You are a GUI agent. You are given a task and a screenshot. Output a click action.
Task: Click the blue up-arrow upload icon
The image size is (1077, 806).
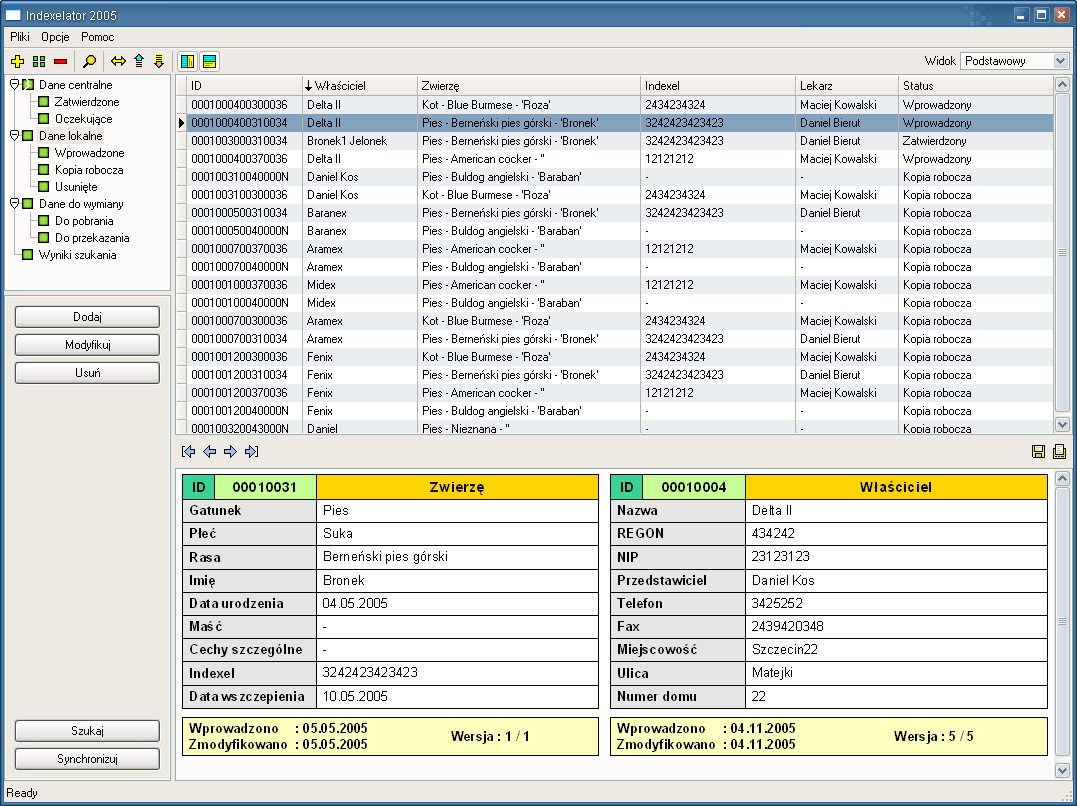pyautogui.click(x=139, y=61)
